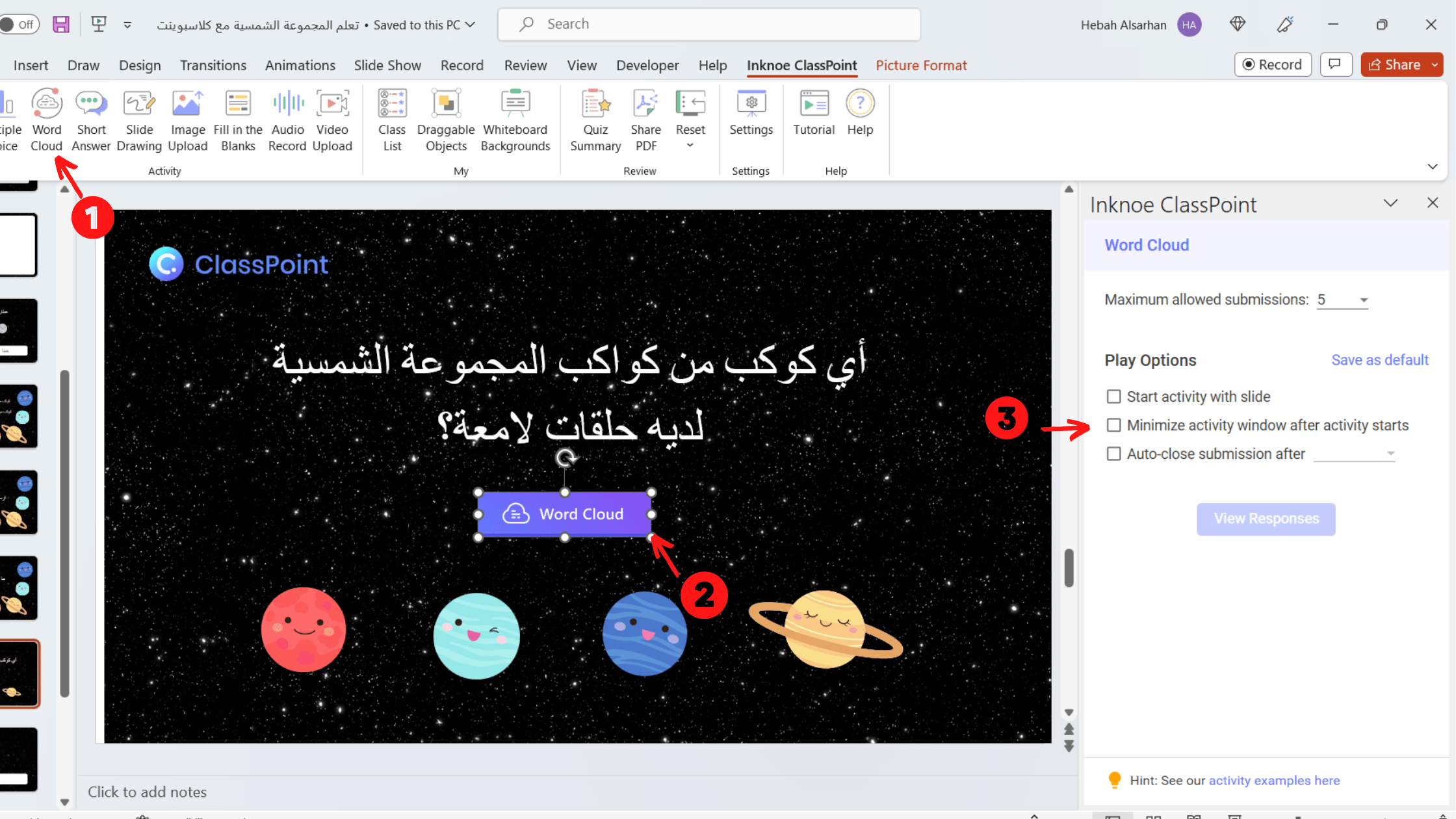Screen dimensions: 1456x819
Task: Open the Slide Show tab
Action: (387, 65)
